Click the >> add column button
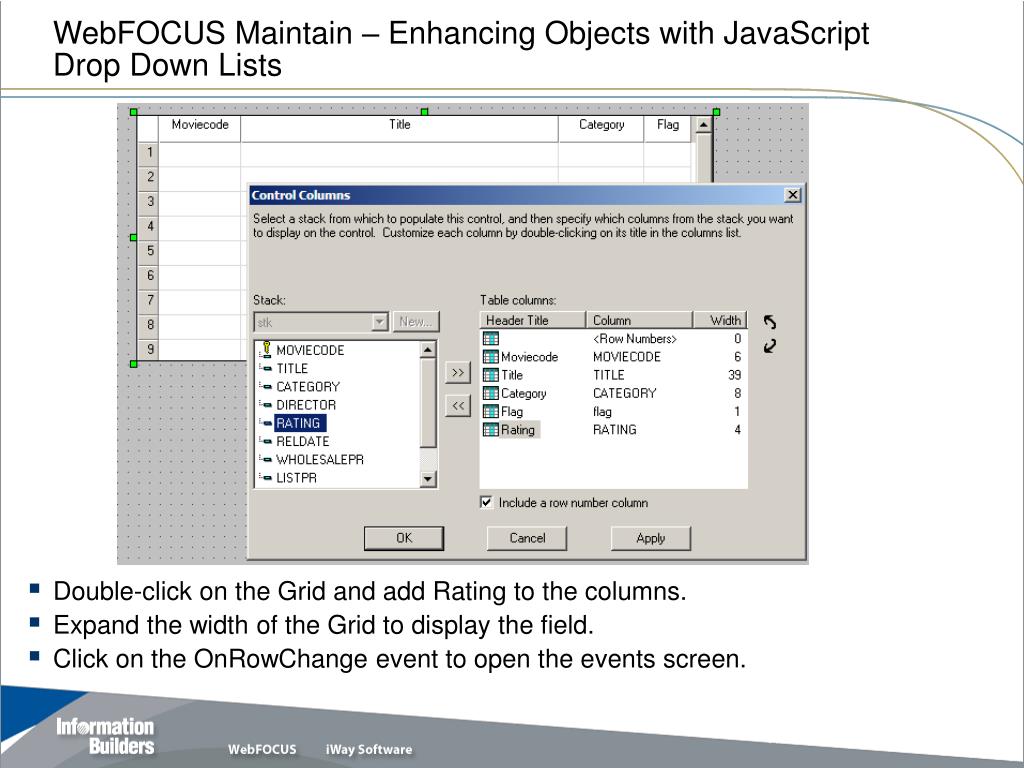 (458, 372)
